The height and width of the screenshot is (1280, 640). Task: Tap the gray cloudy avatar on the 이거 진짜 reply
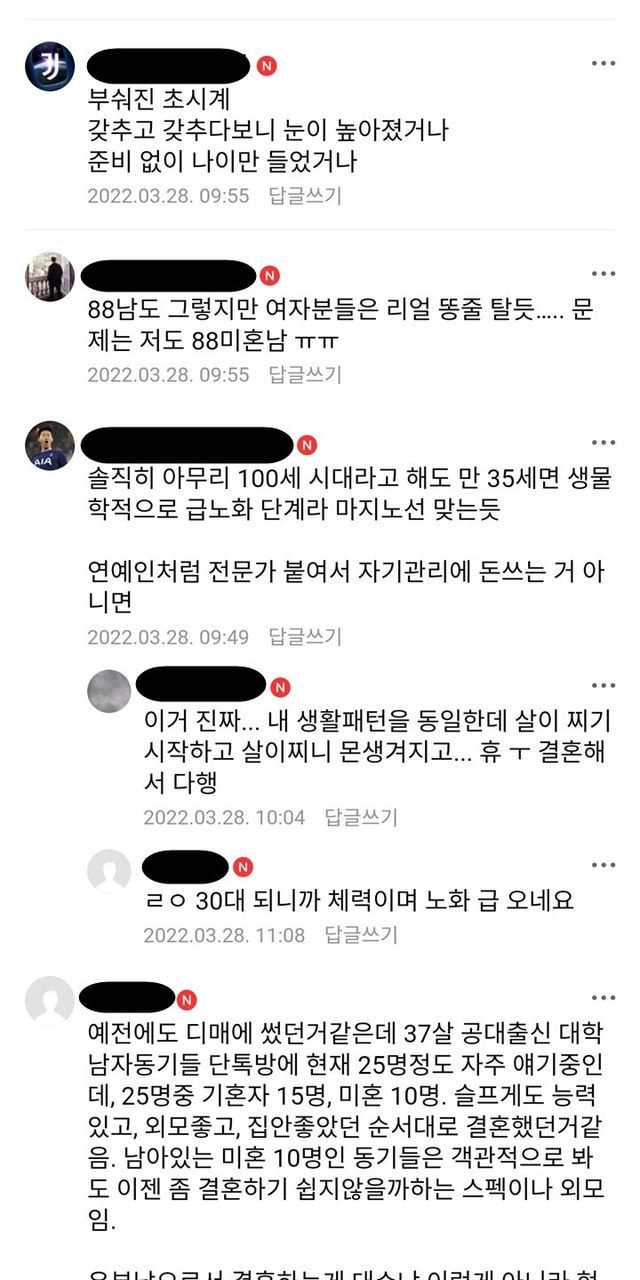point(109,690)
